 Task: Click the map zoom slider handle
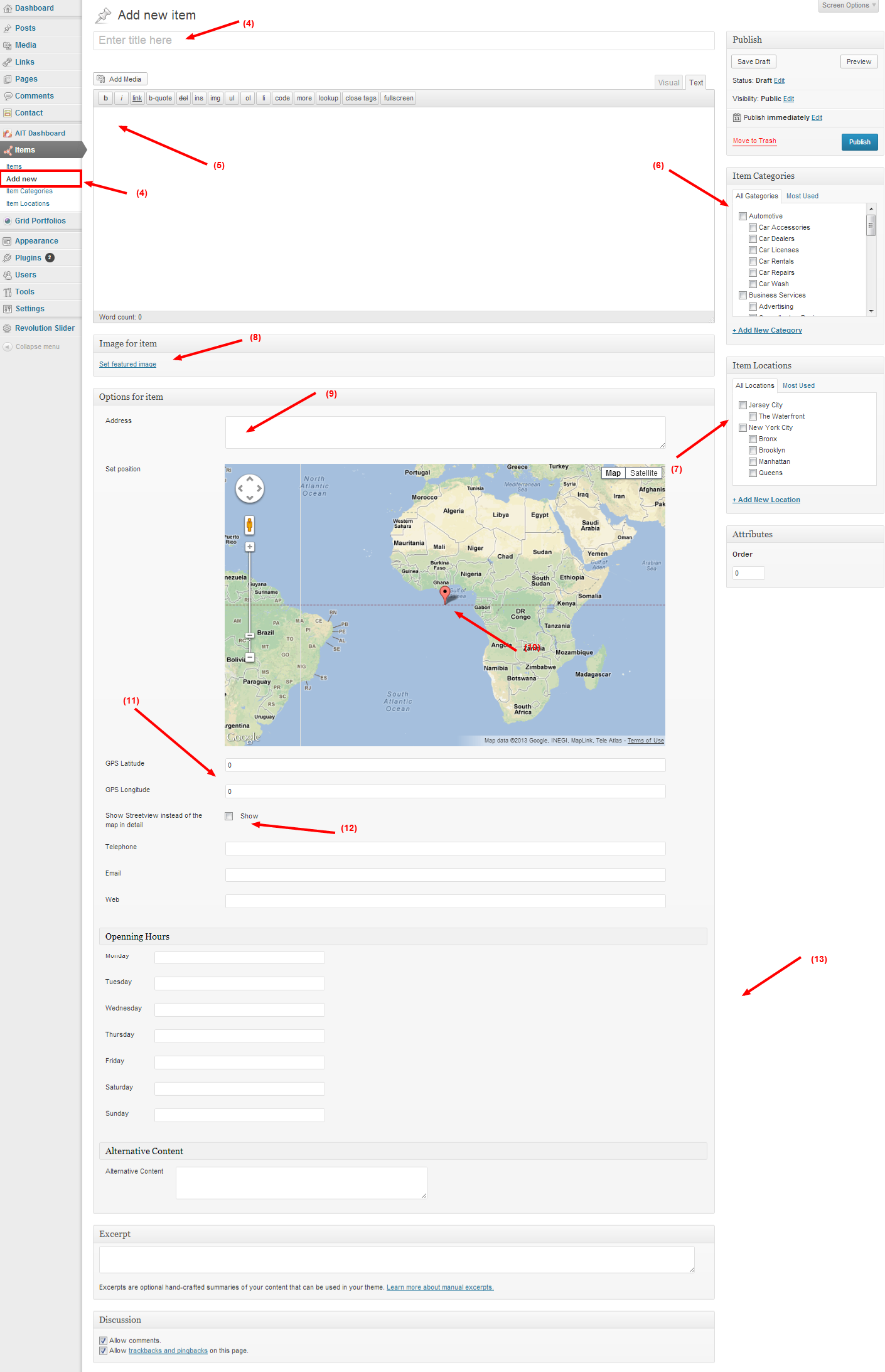coord(250,635)
